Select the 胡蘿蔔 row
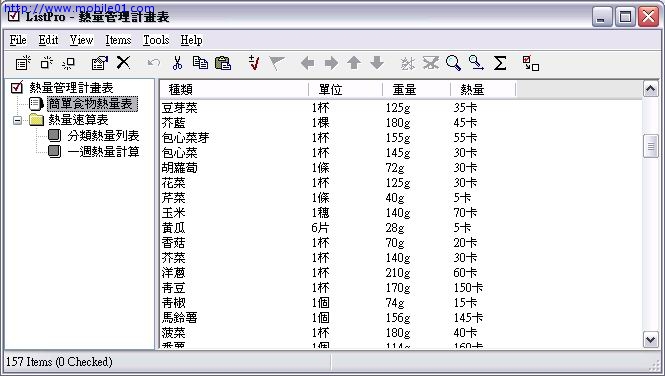665x376 pixels. (401, 168)
